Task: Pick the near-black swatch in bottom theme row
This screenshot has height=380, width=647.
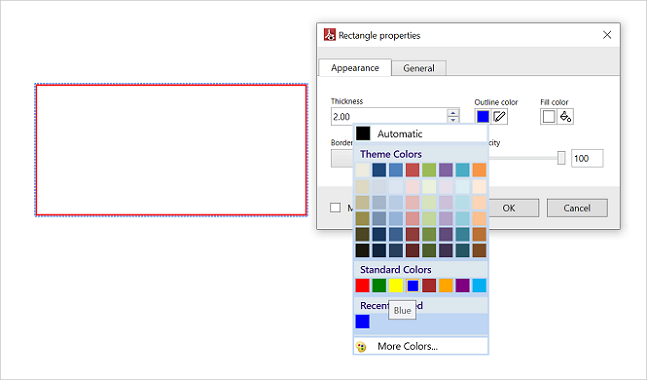Action: [363, 250]
